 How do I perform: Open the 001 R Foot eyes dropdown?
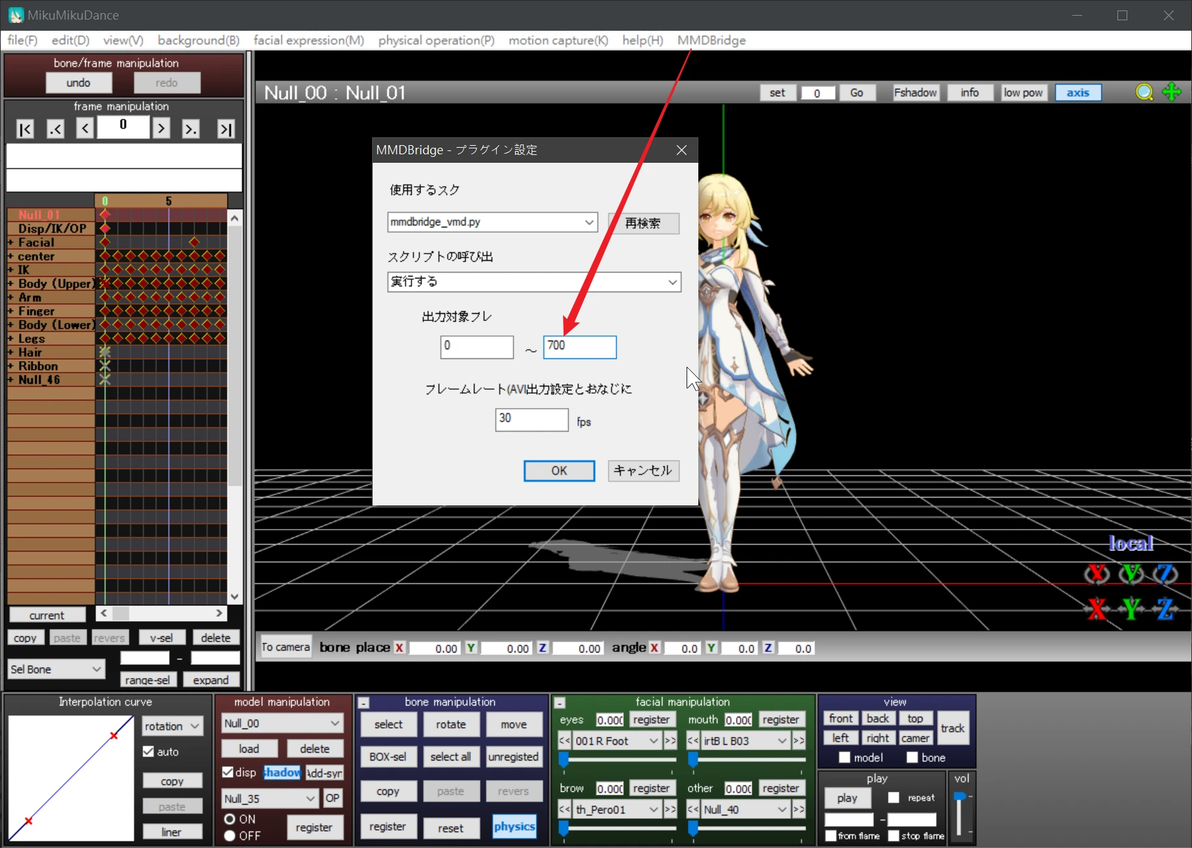coord(617,741)
